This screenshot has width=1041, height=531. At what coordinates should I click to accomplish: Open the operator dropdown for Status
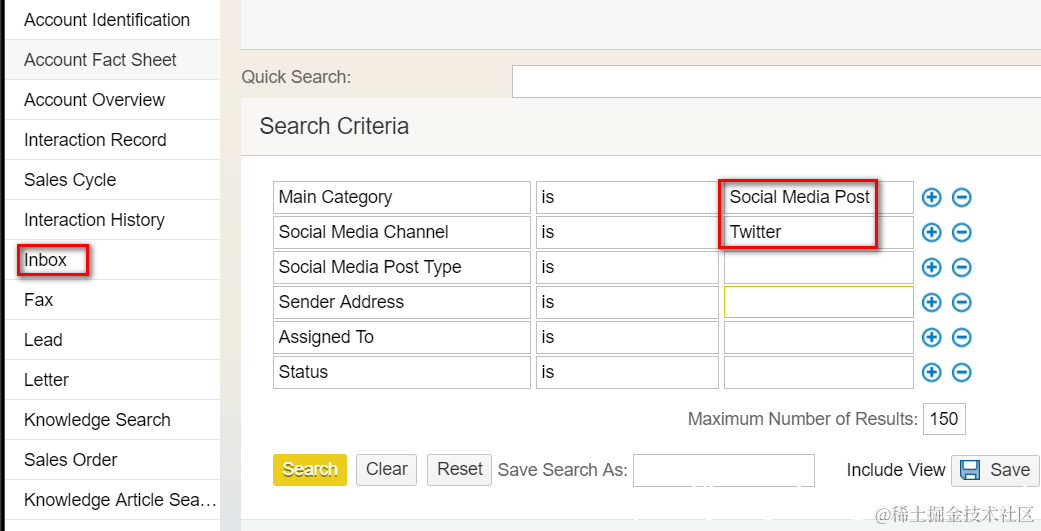click(x=627, y=372)
